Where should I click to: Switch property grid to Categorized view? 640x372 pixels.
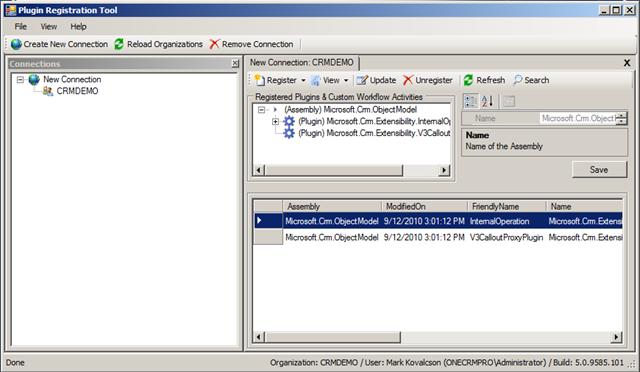pos(471,101)
